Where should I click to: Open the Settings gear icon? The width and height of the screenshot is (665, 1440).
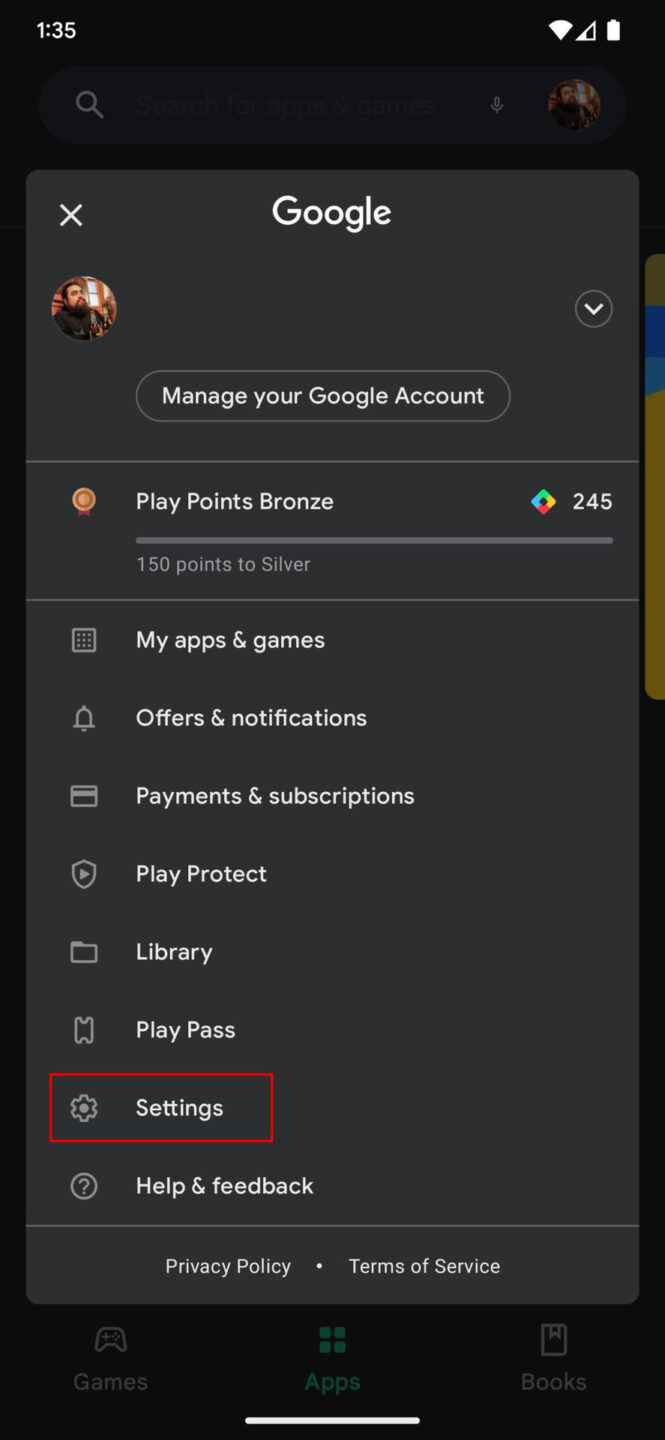(x=83, y=1108)
